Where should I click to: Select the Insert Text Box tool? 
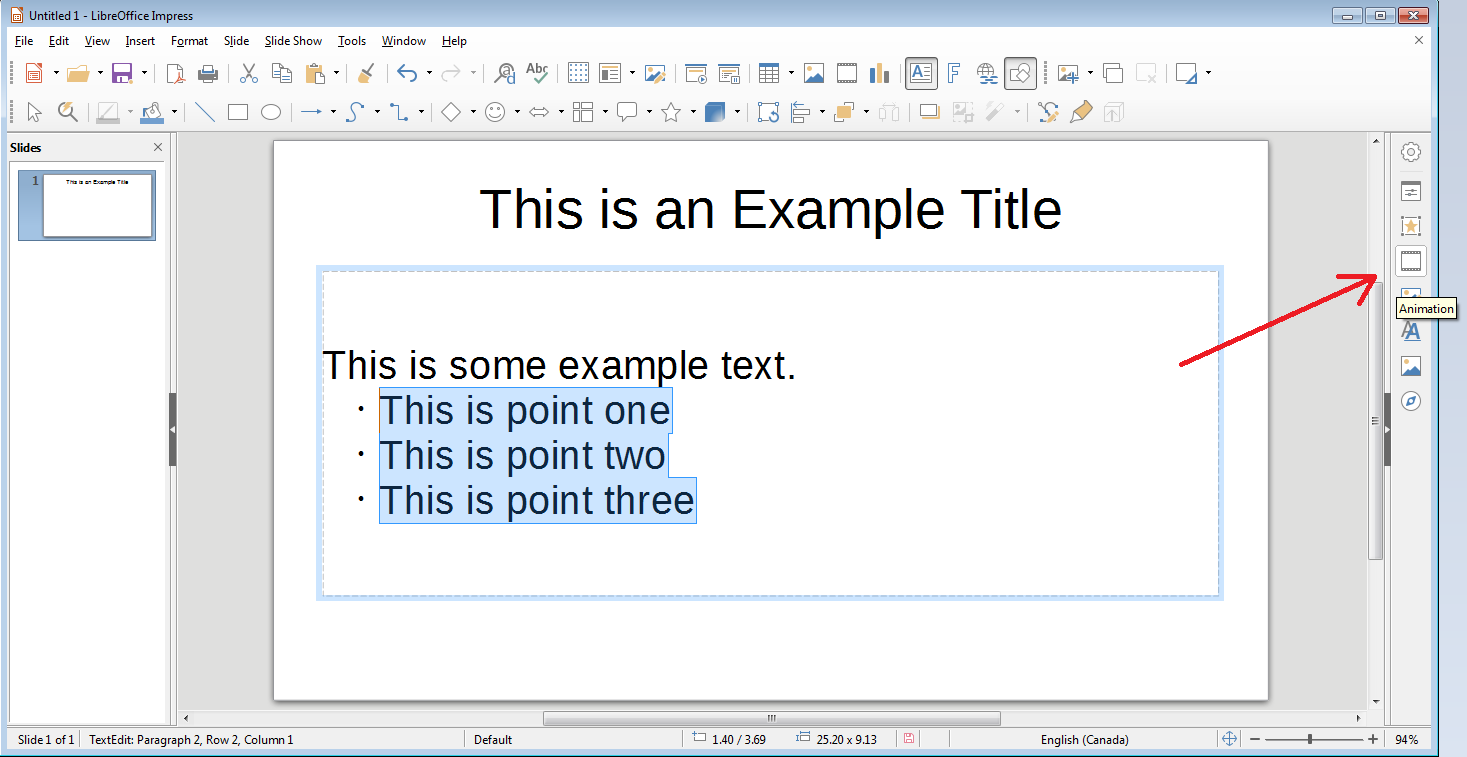[920, 73]
